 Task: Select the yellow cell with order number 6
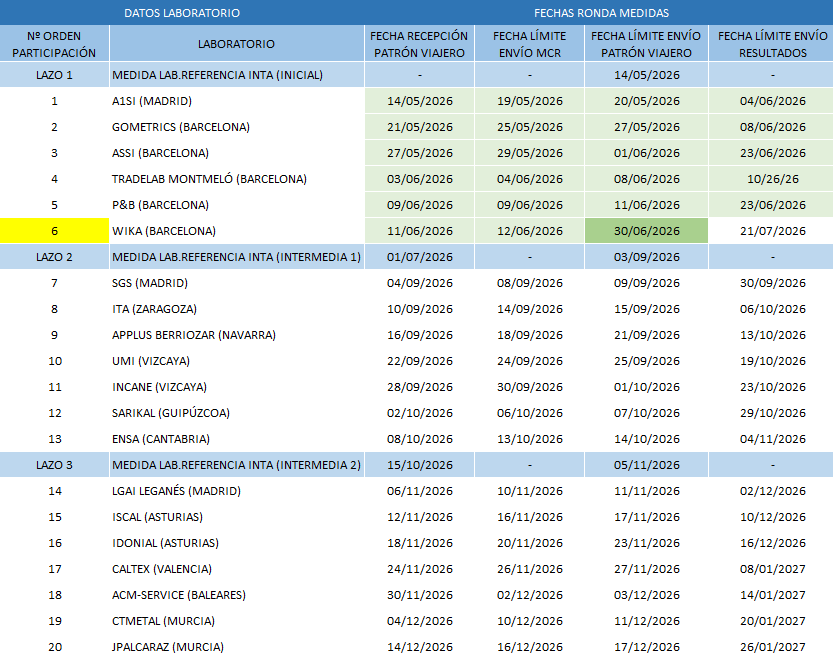coord(54,231)
